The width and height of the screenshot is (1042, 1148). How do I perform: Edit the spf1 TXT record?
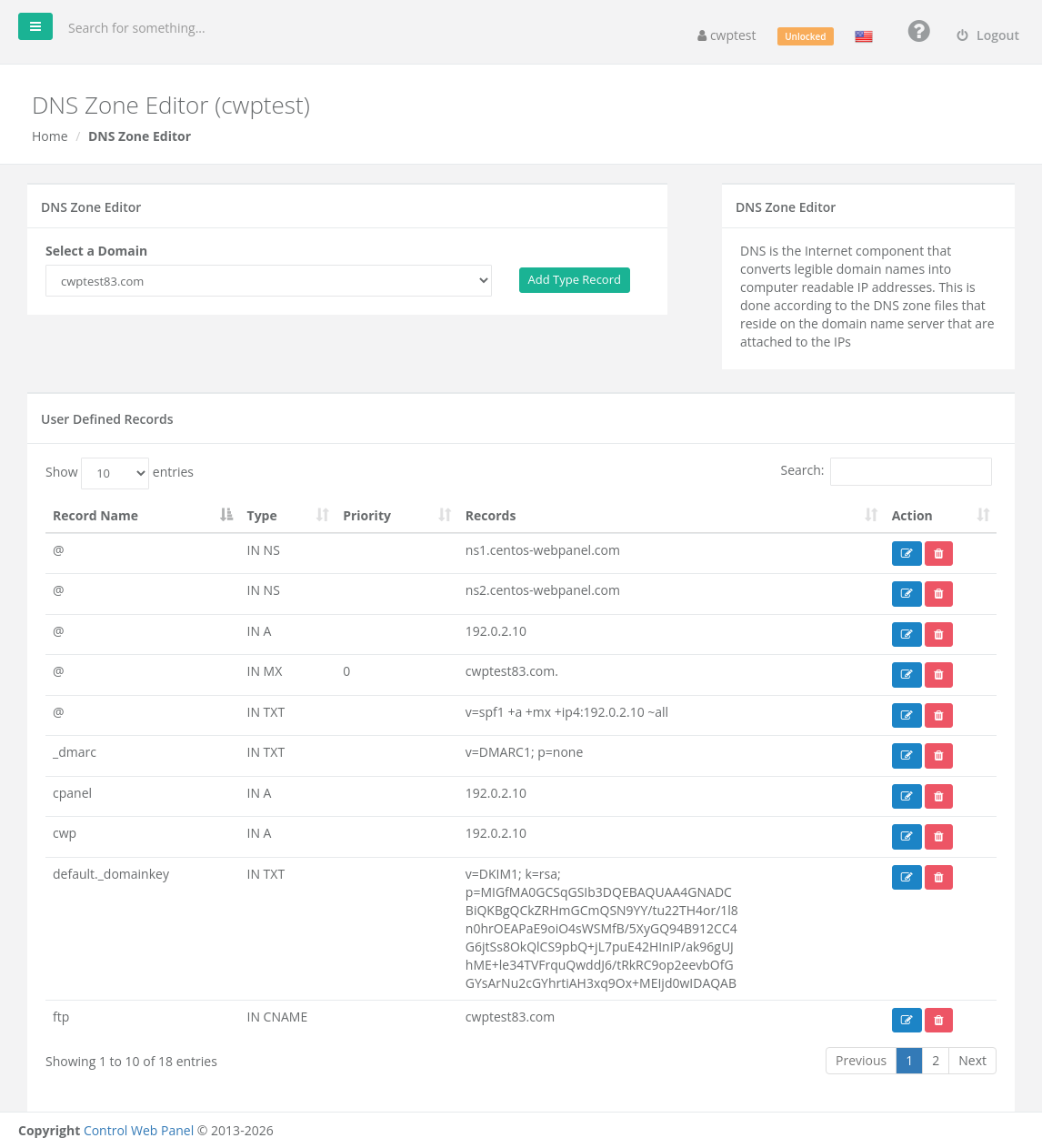coord(907,715)
